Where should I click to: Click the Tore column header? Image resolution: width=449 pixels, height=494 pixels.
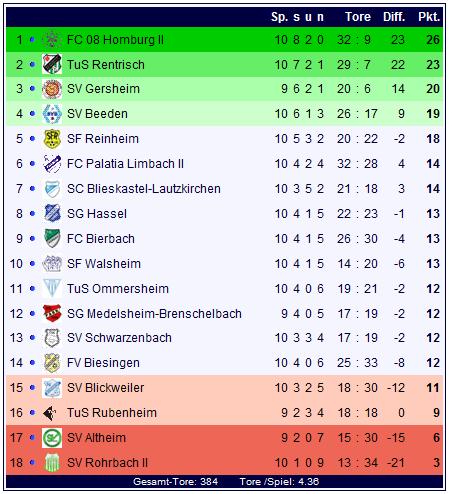pyautogui.click(x=358, y=17)
